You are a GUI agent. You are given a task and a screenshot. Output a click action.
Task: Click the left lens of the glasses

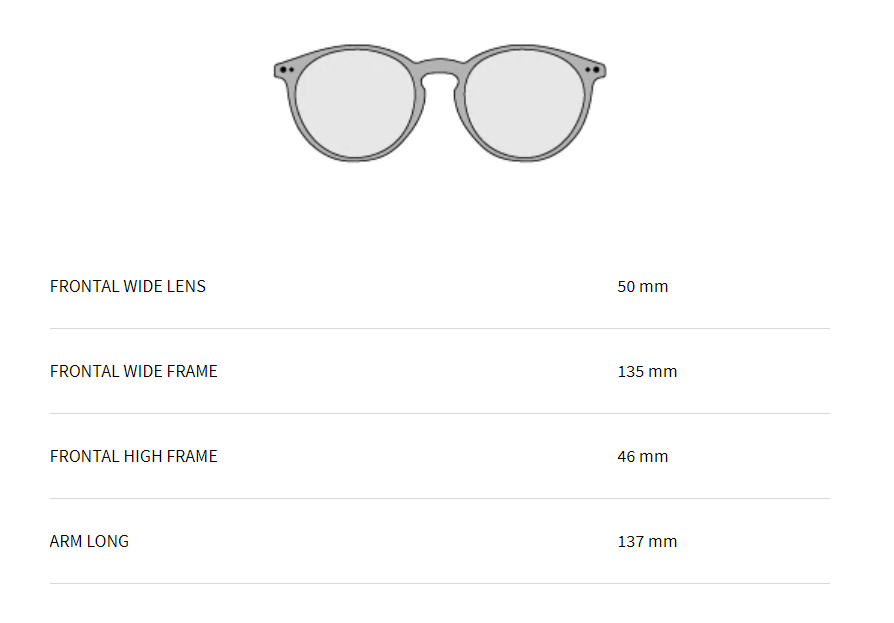(355, 103)
